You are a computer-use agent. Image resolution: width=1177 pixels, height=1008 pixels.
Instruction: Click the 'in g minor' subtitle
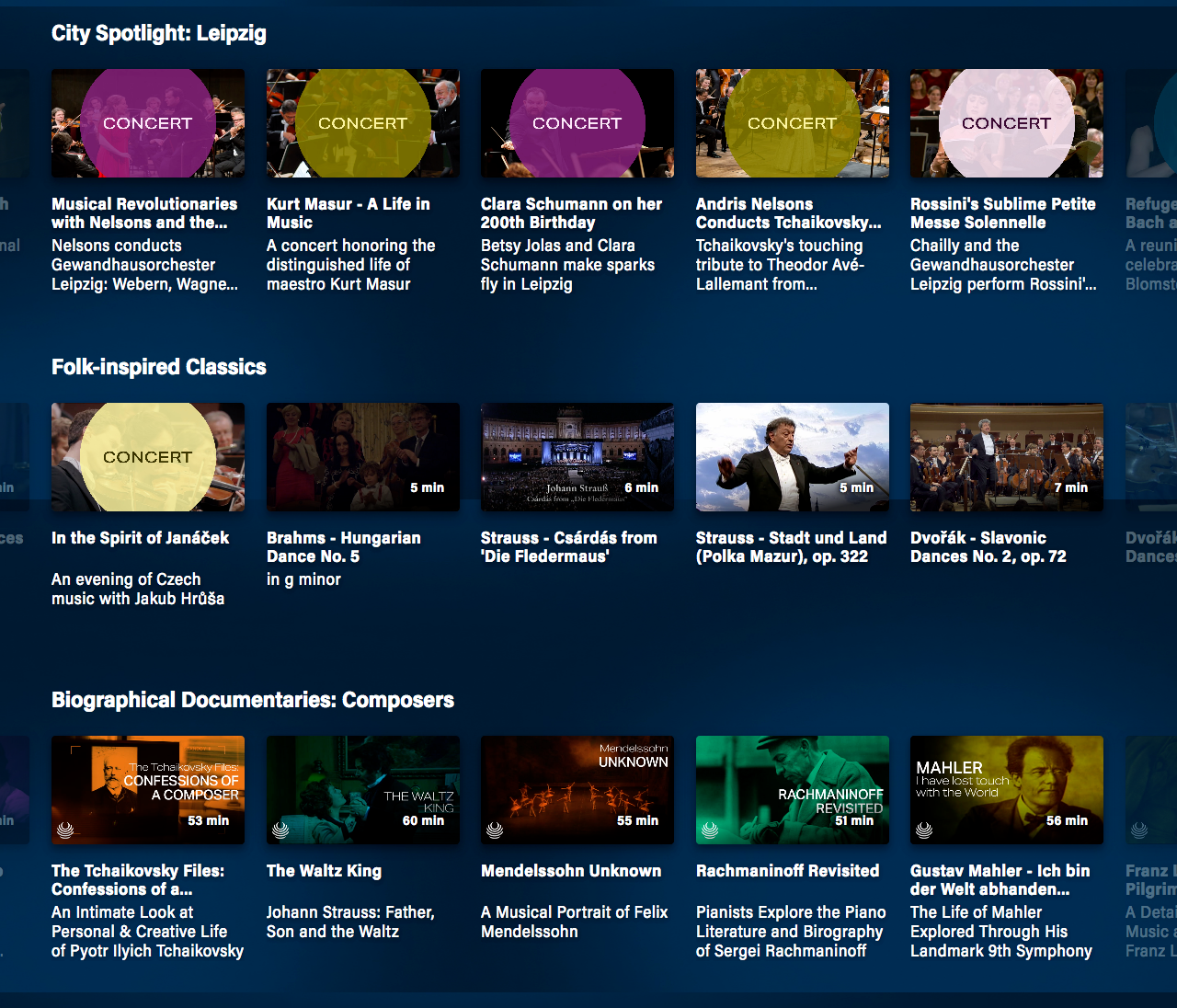pyautogui.click(x=303, y=580)
